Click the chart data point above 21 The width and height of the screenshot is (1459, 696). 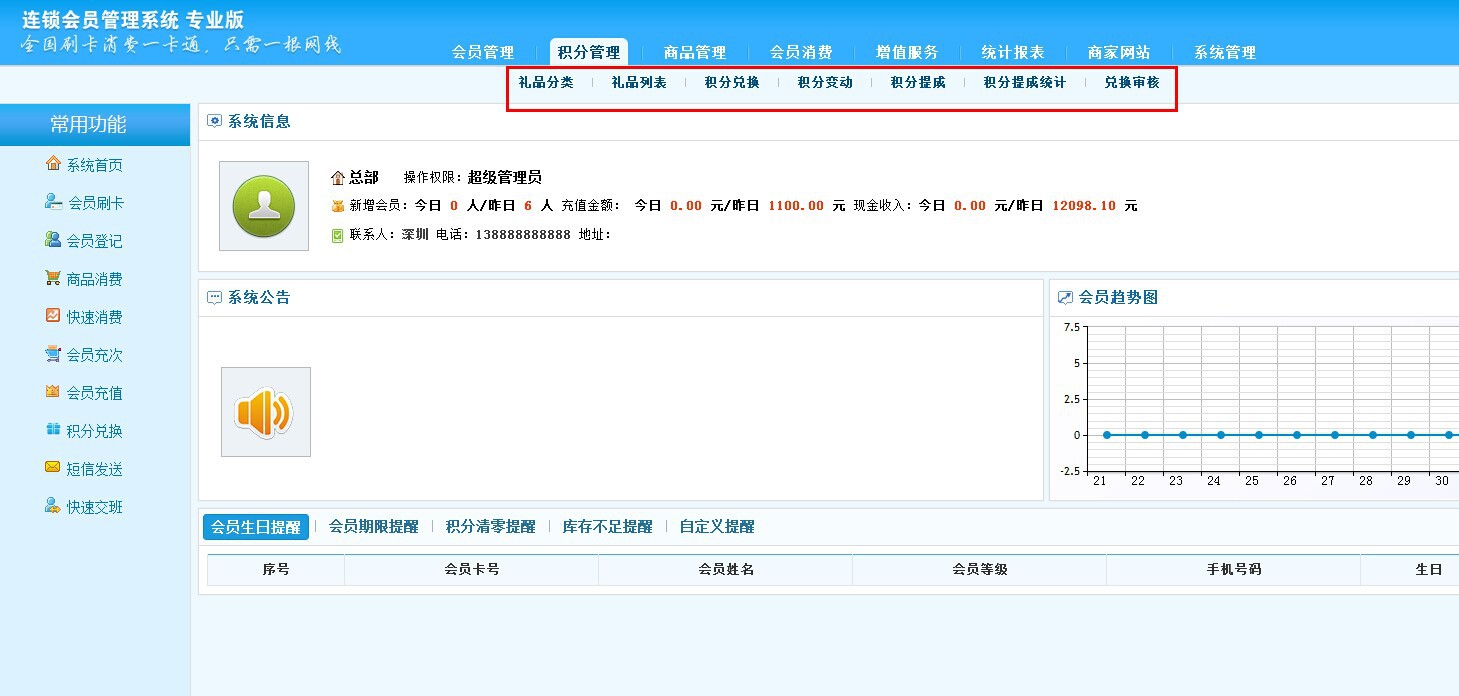pyautogui.click(x=1107, y=435)
